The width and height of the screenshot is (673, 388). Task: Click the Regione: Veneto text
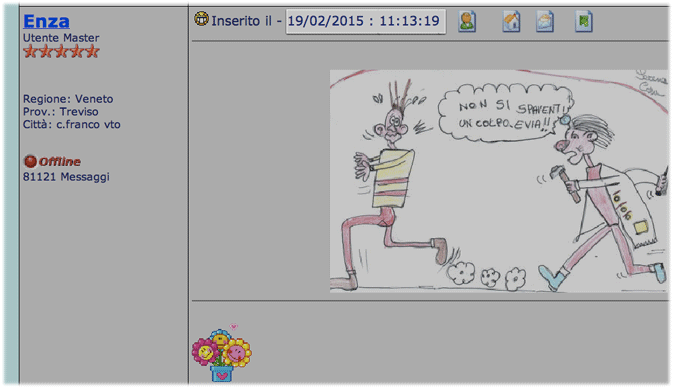coord(68,99)
